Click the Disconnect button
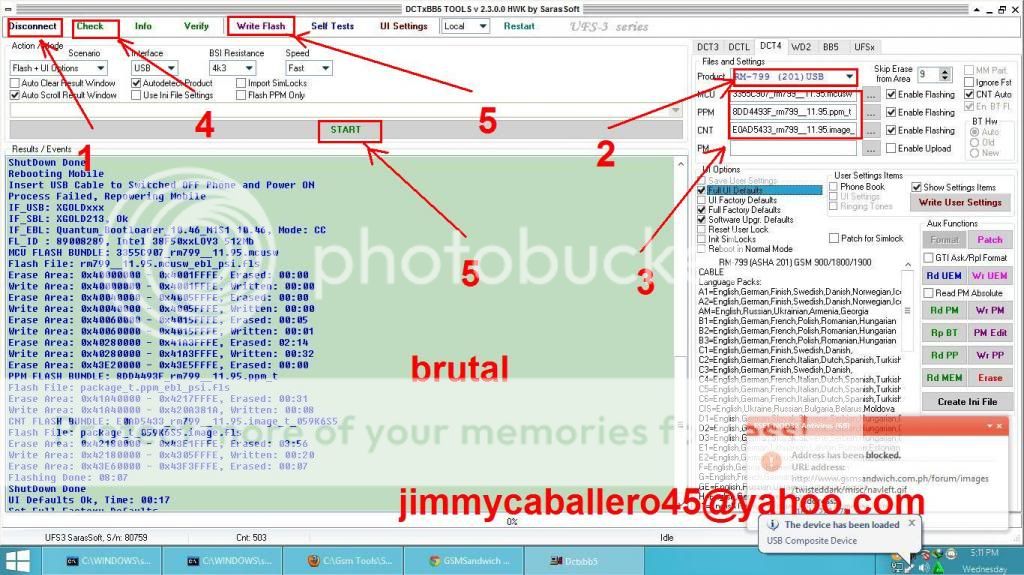Screen dimensions: 1024x575 33,26
